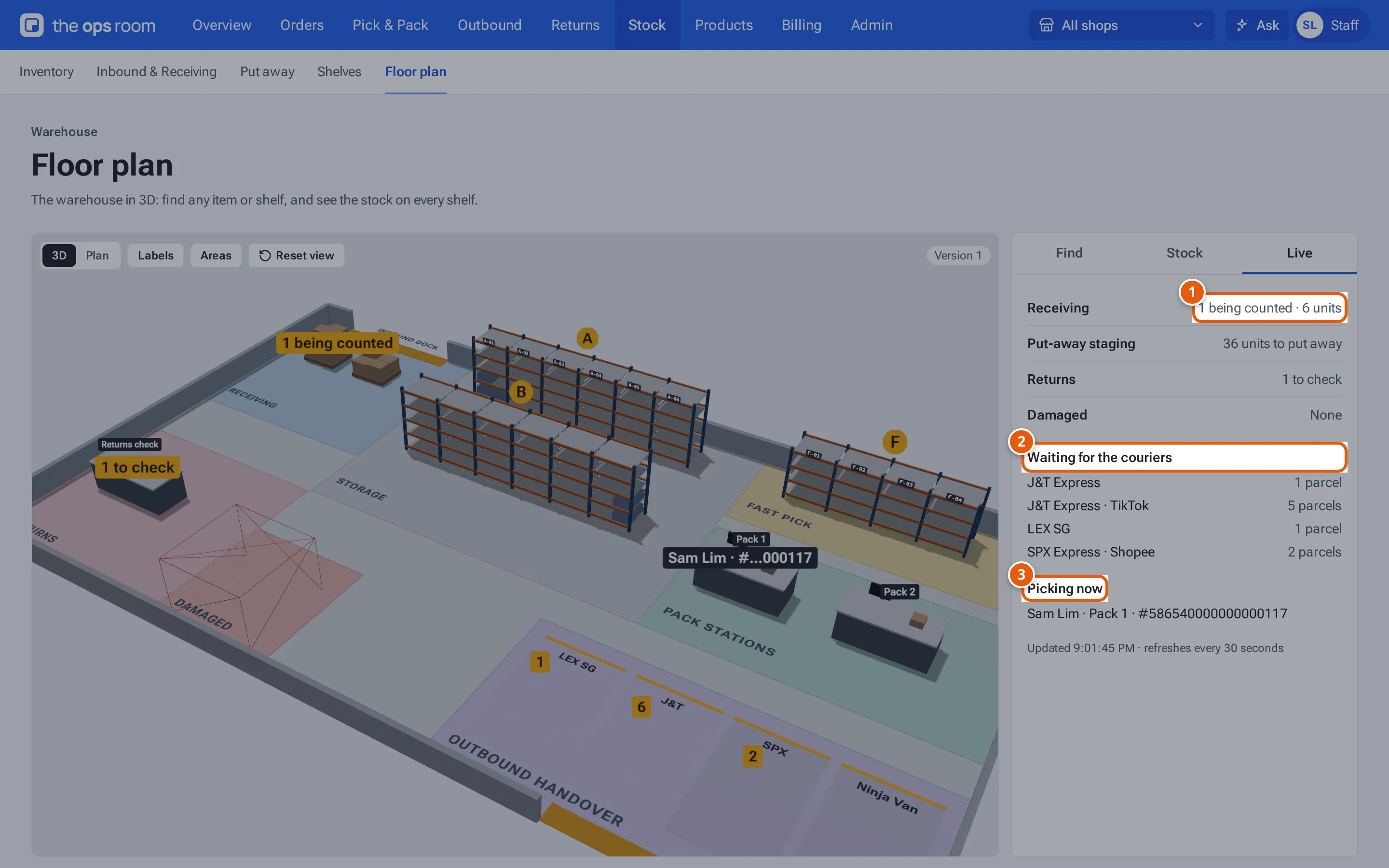Click the Version 1 pill

[958, 256]
